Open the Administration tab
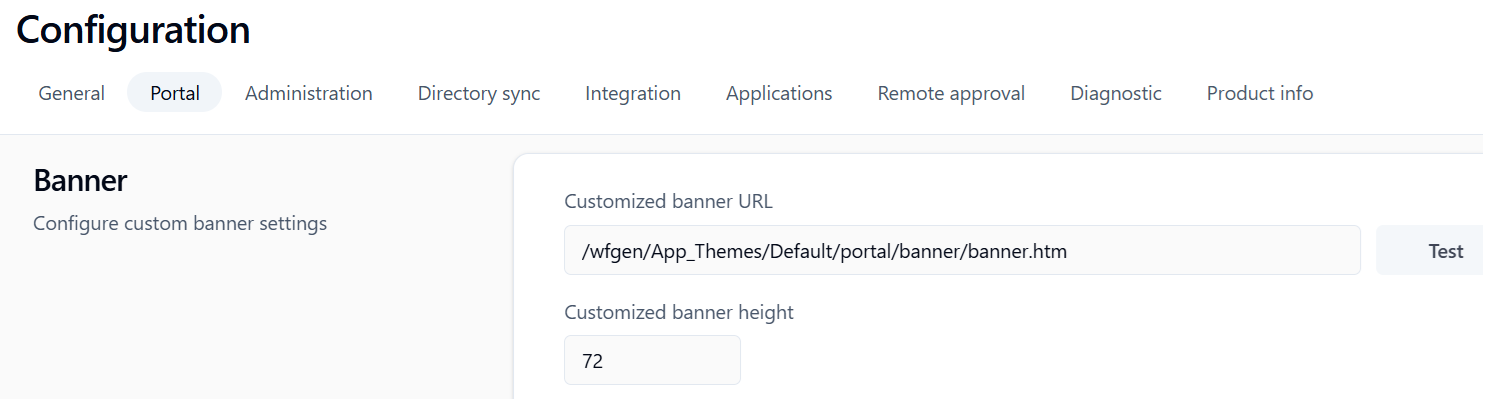Screen dimensions: 1492x399 click(309, 93)
